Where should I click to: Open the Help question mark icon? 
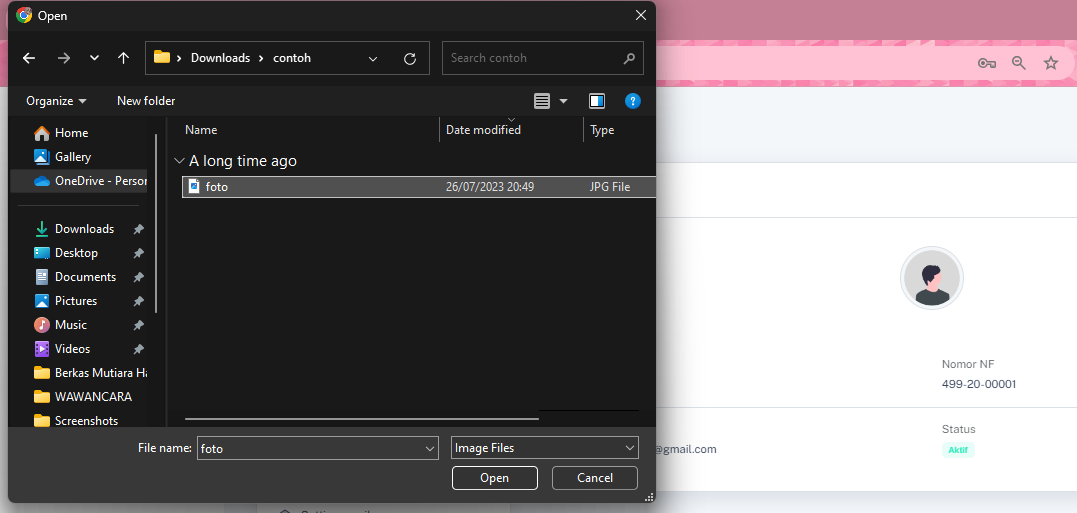coord(632,101)
